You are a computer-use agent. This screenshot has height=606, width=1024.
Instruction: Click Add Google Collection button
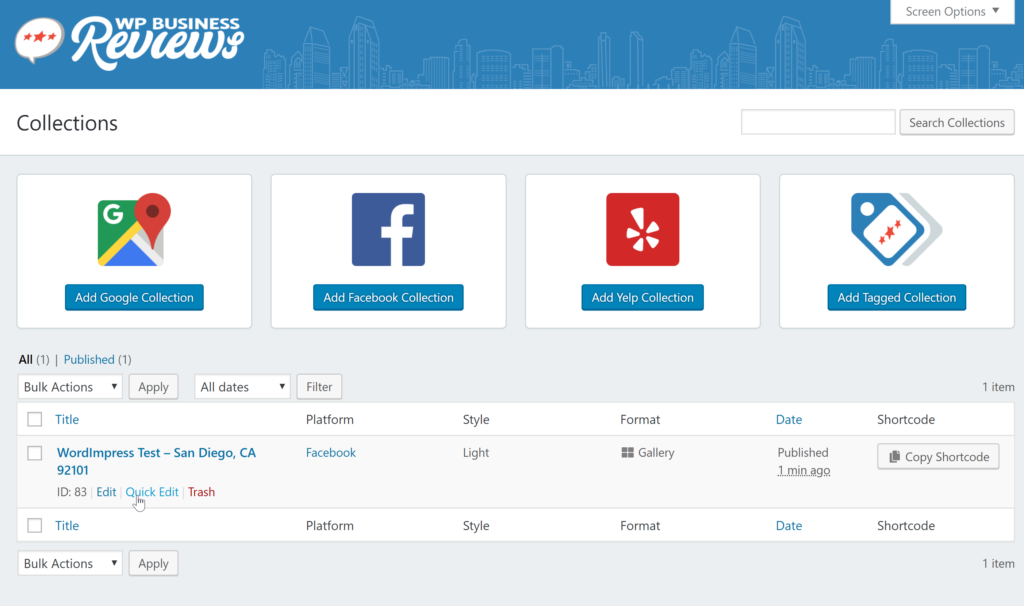point(134,297)
